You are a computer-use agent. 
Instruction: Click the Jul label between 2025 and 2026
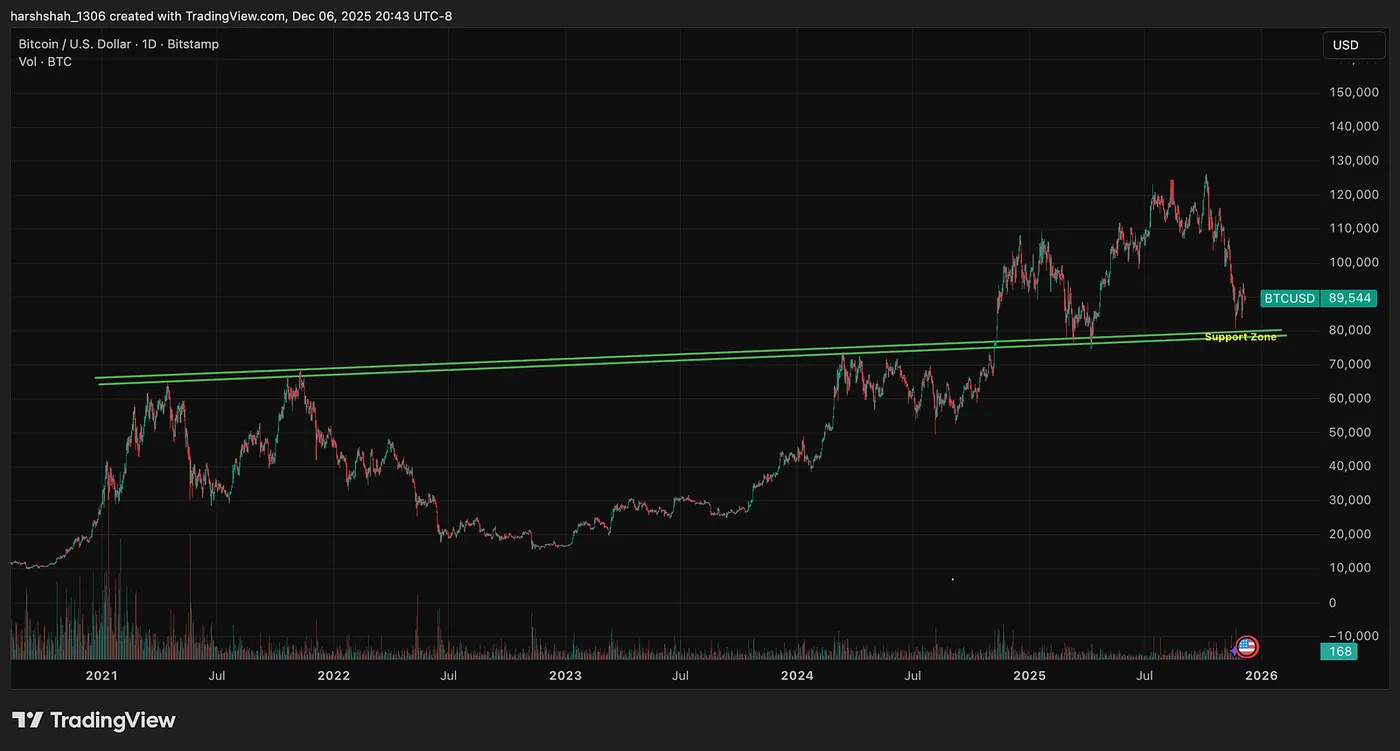[1145, 676]
